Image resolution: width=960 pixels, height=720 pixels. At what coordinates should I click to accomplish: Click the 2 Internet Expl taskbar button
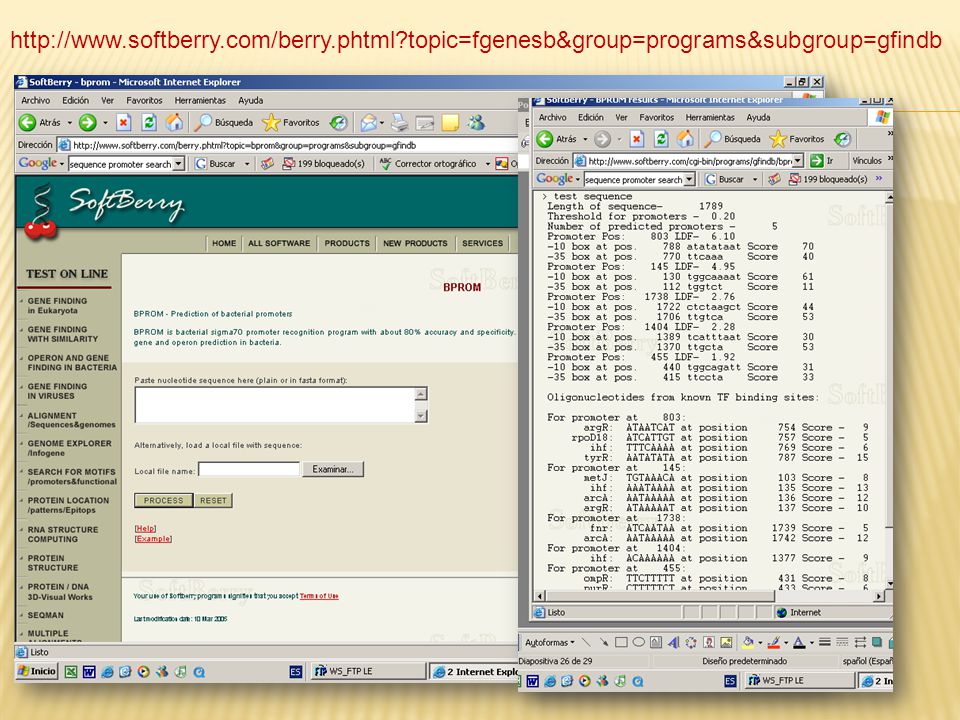pos(475,672)
